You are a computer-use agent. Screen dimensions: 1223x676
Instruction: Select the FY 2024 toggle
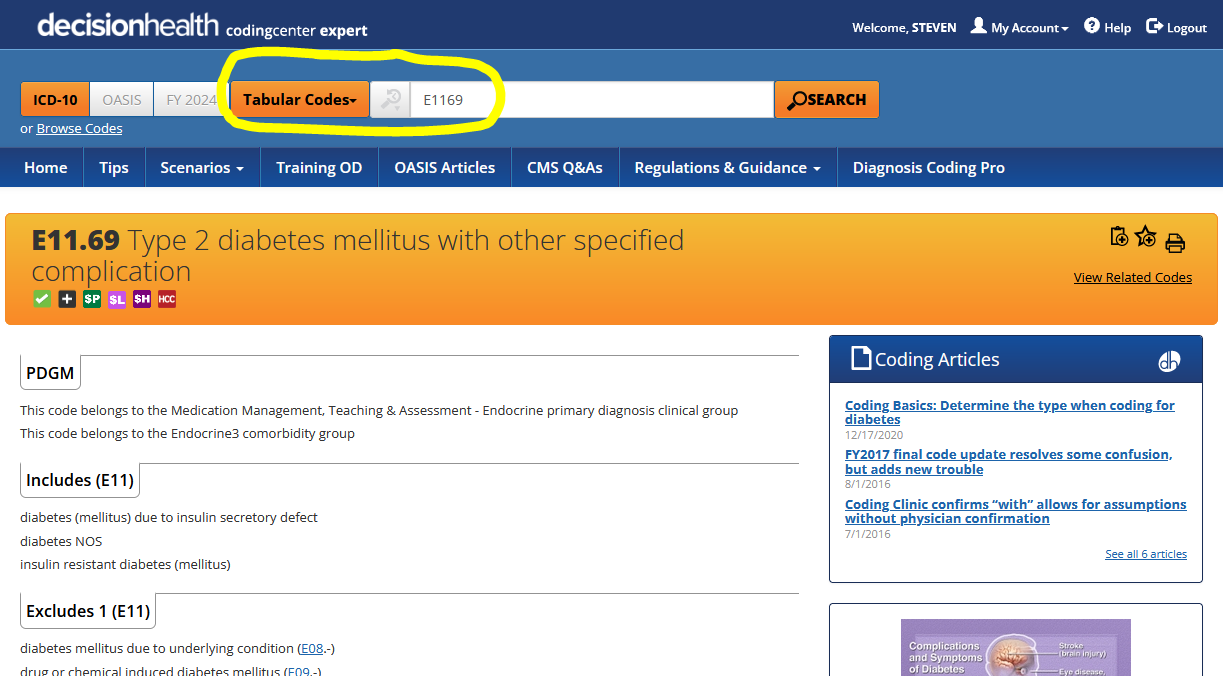191,100
